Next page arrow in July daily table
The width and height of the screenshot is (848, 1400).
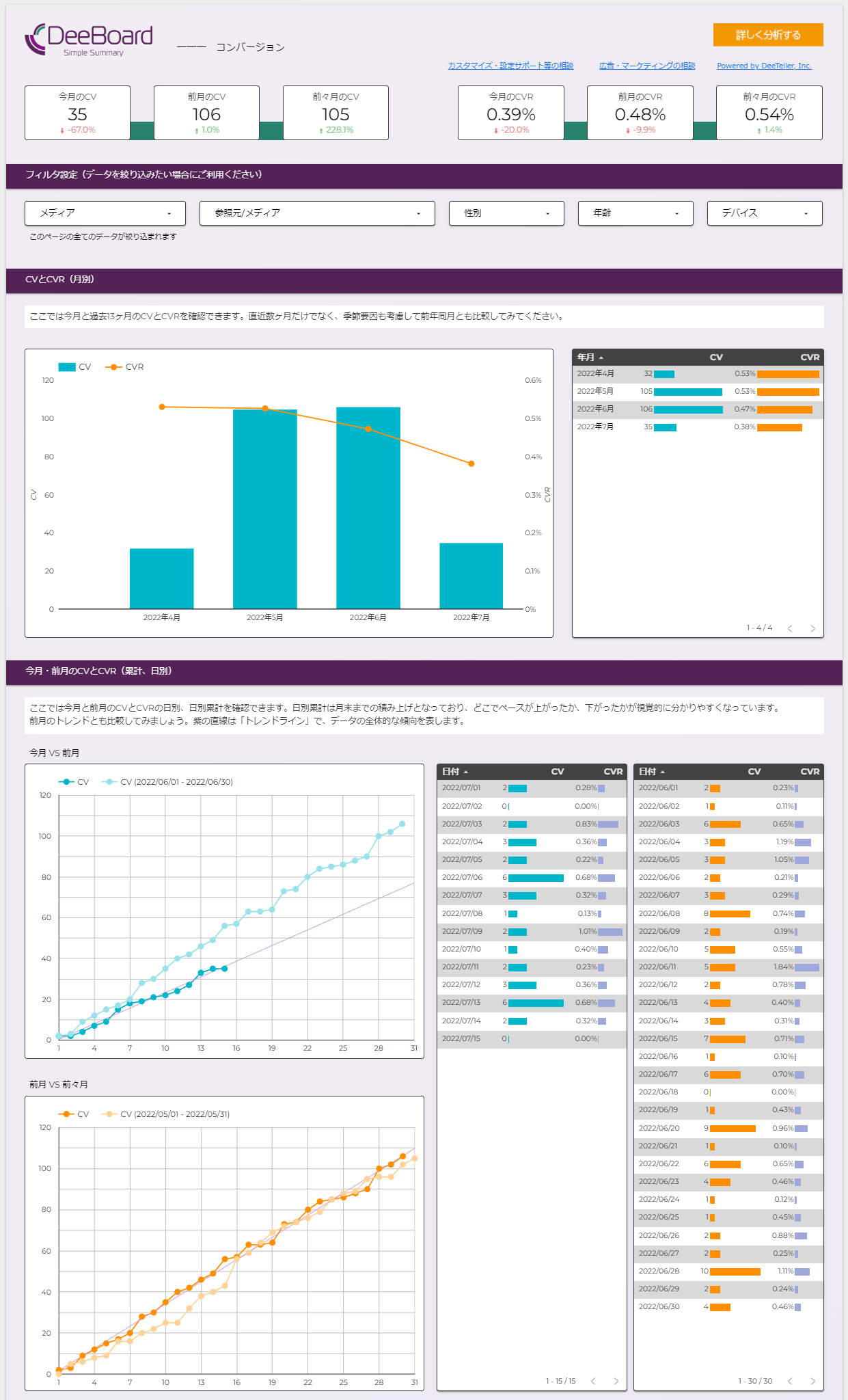pyautogui.click(x=616, y=1381)
